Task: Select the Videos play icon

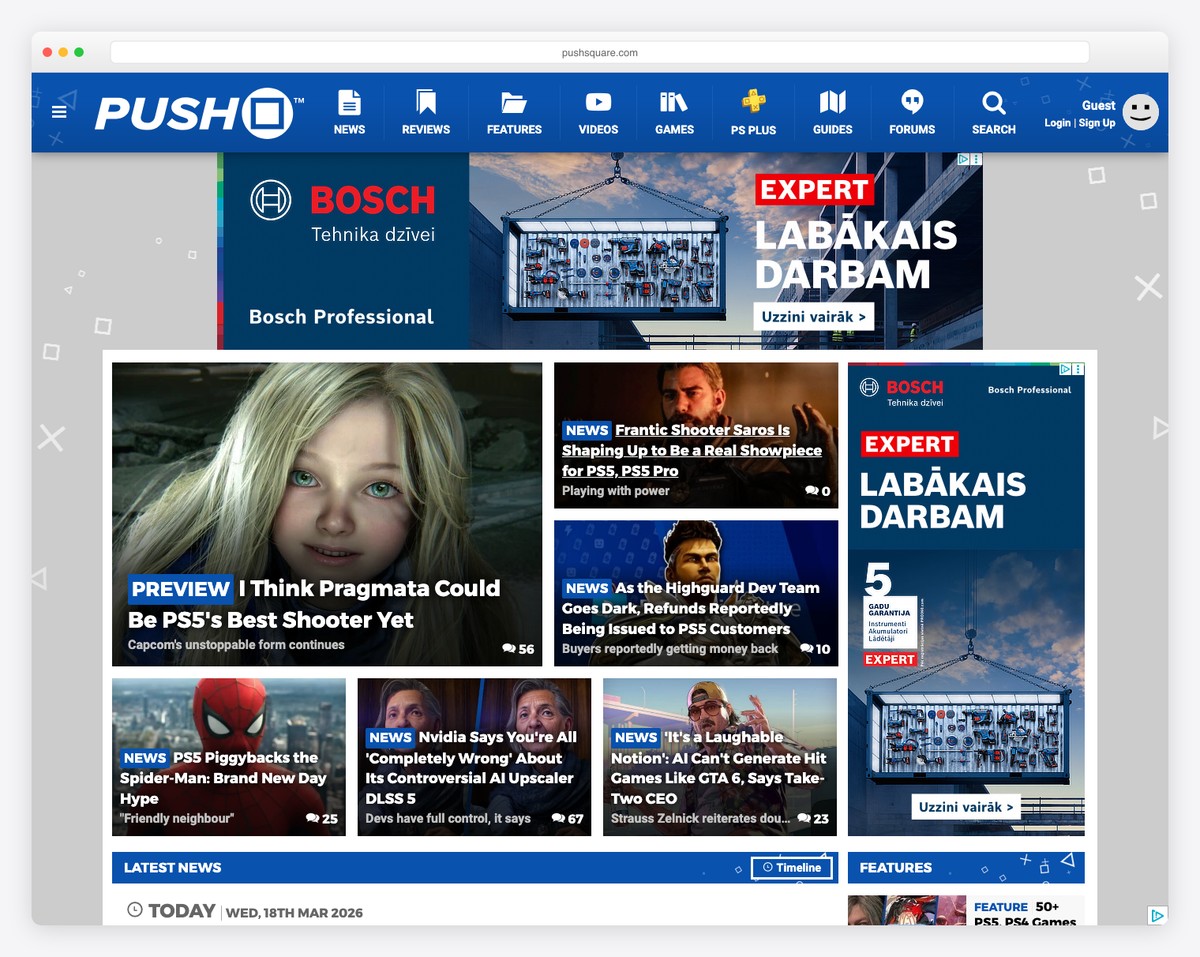Action: (x=598, y=102)
